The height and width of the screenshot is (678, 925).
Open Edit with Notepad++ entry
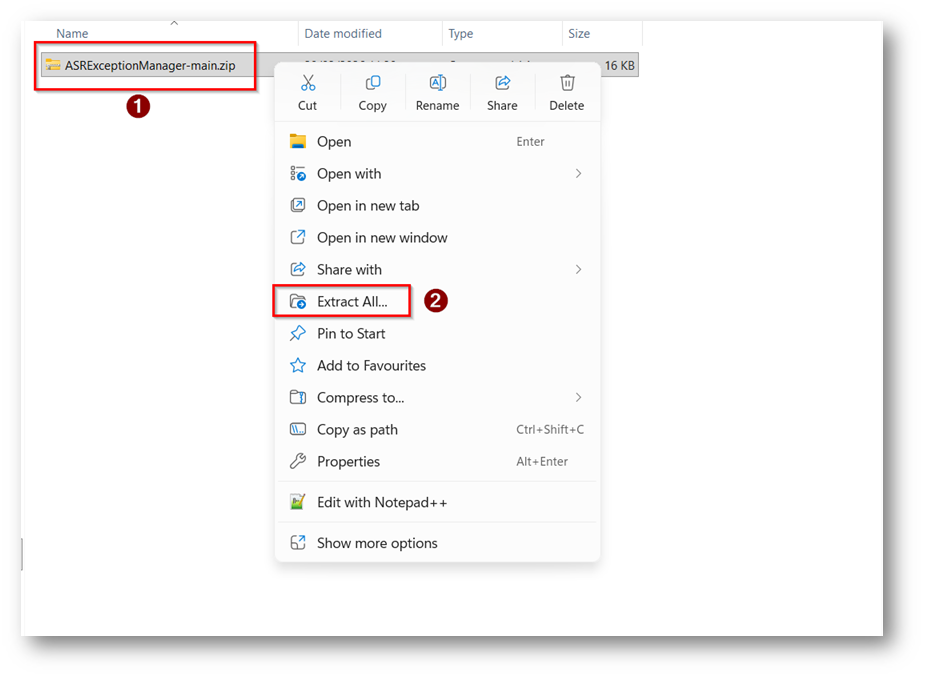[x=381, y=503]
